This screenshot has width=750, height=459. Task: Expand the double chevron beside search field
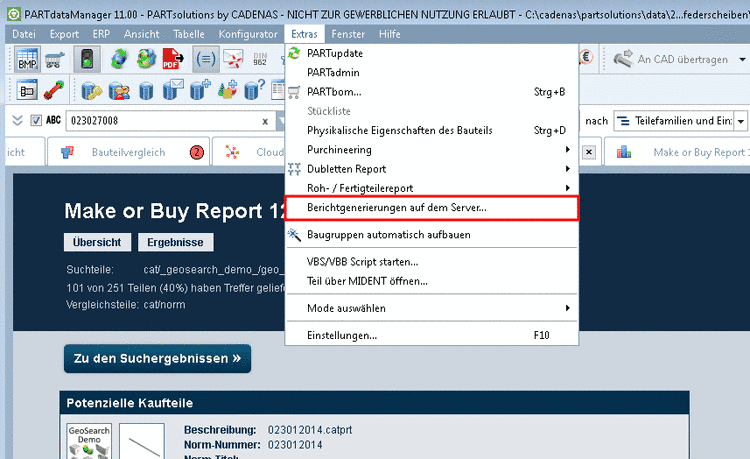point(17,120)
